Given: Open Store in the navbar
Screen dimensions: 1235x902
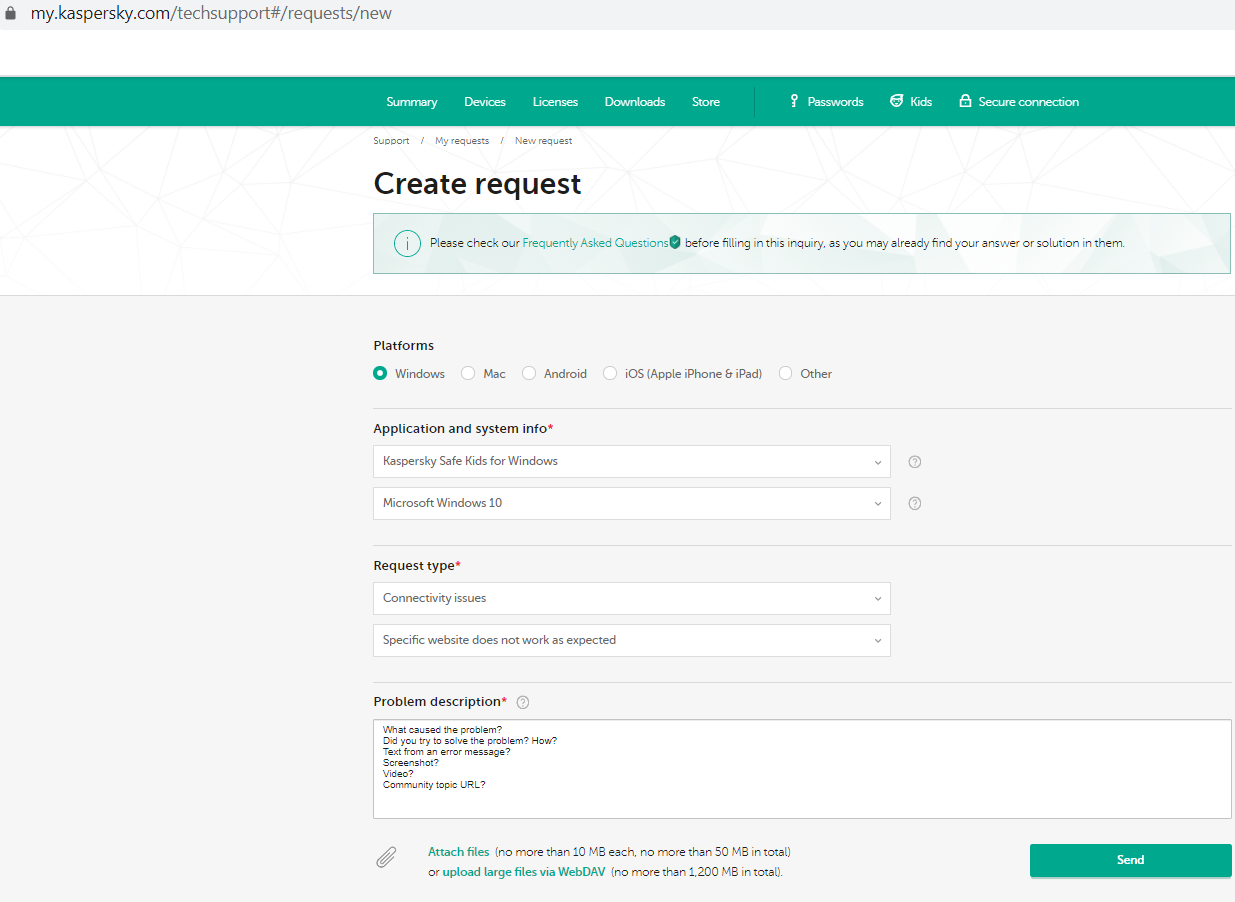Looking at the screenshot, I should coord(706,102).
